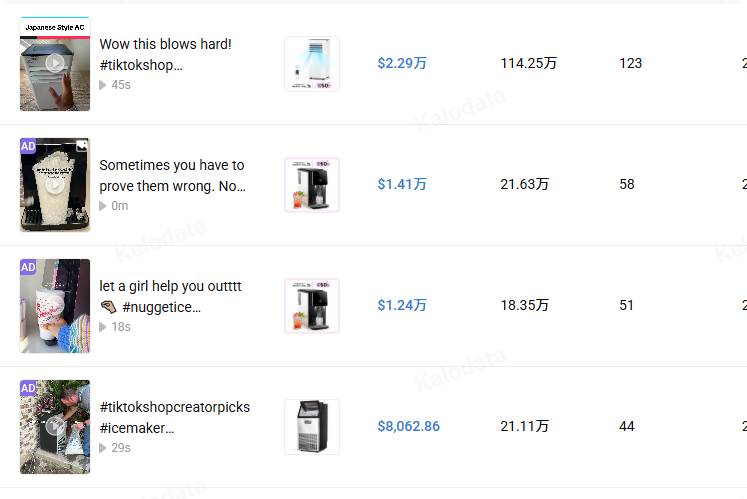Play the 'let a girl help' video thumbnail
Viewport: 747px width, 499px height.
[x=55, y=306]
